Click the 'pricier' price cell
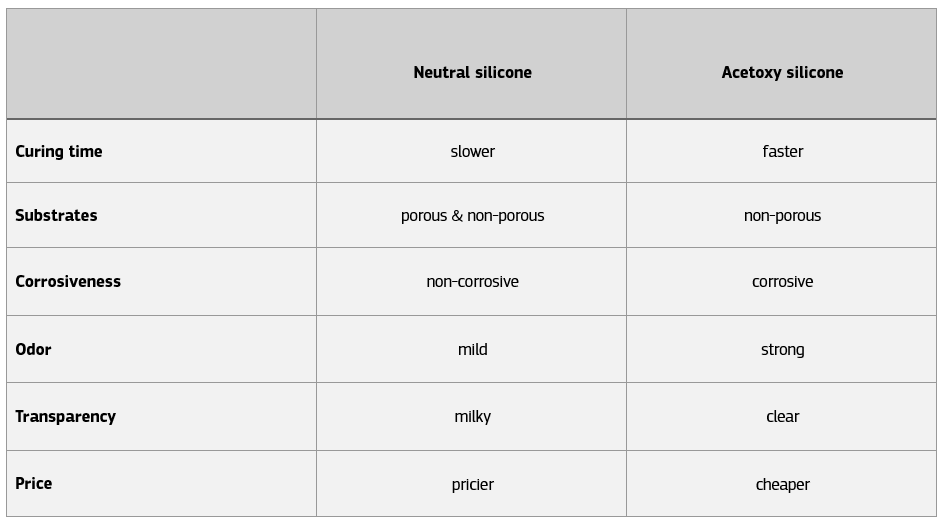 tap(472, 484)
